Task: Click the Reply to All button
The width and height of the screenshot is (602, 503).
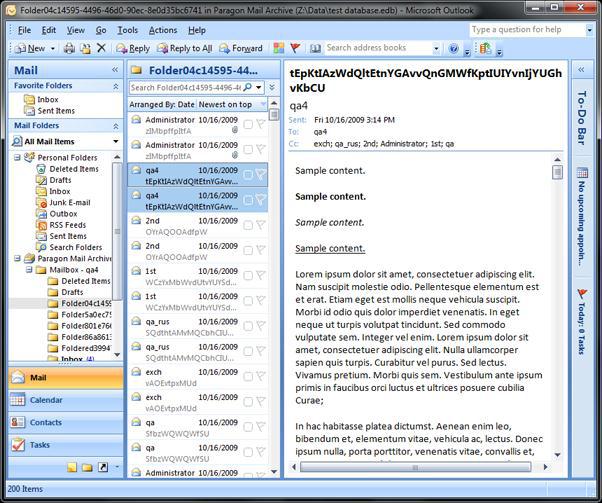Action: coord(185,48)
